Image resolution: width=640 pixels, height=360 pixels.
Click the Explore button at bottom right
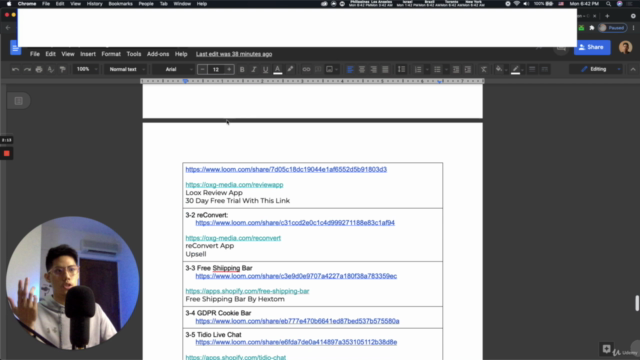tap(607, 349)
